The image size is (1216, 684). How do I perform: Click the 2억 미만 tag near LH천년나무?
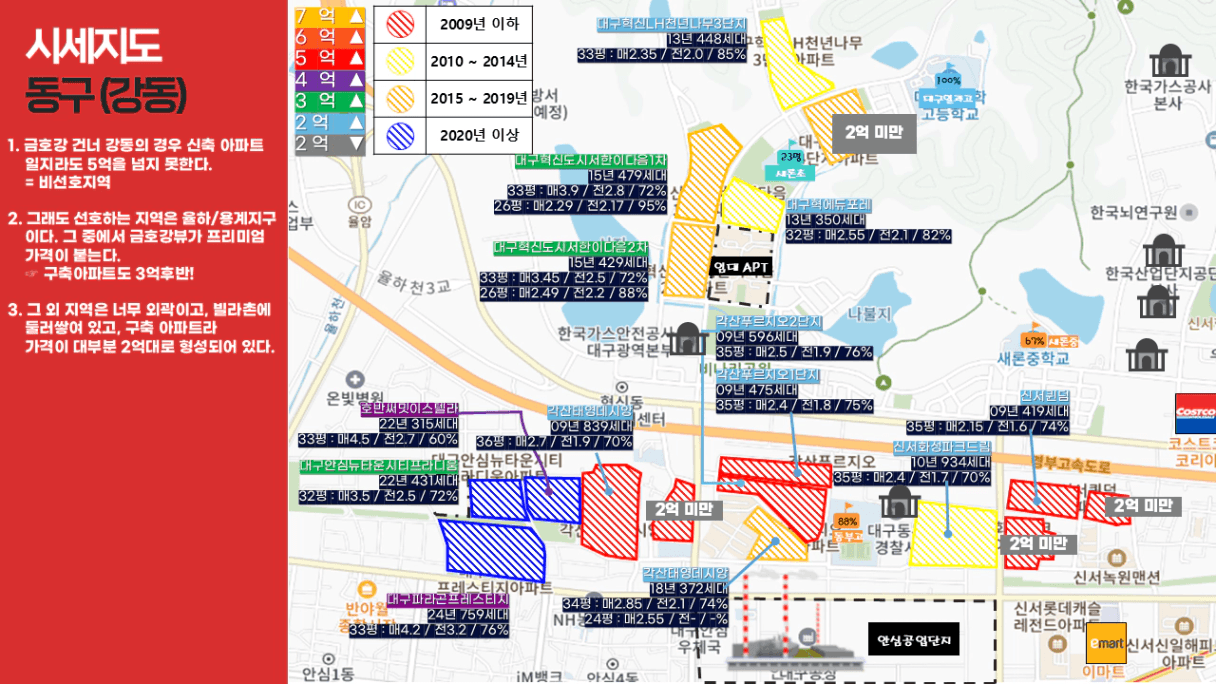pos(874,132)
